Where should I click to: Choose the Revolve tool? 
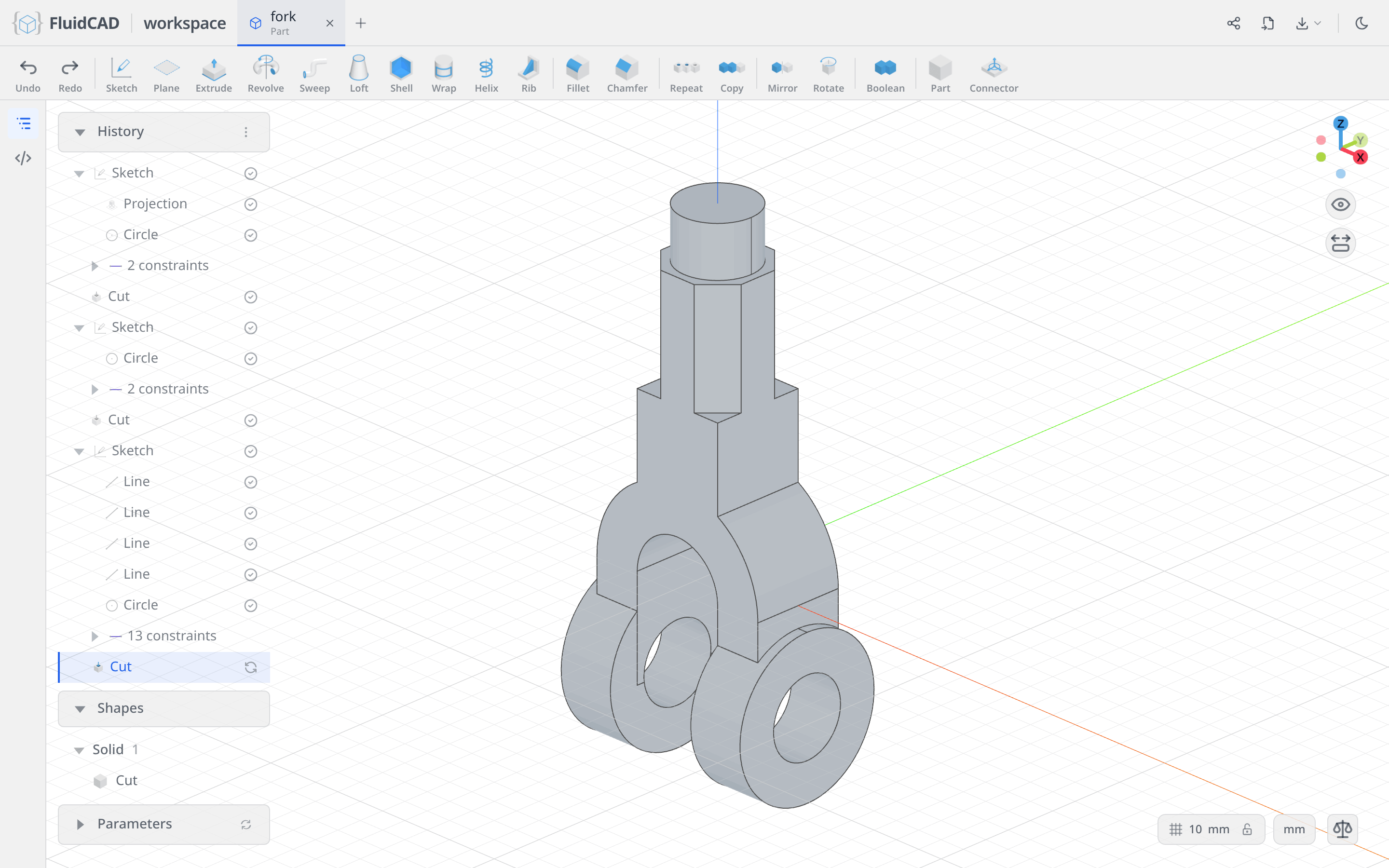click(x=265, y=75)
